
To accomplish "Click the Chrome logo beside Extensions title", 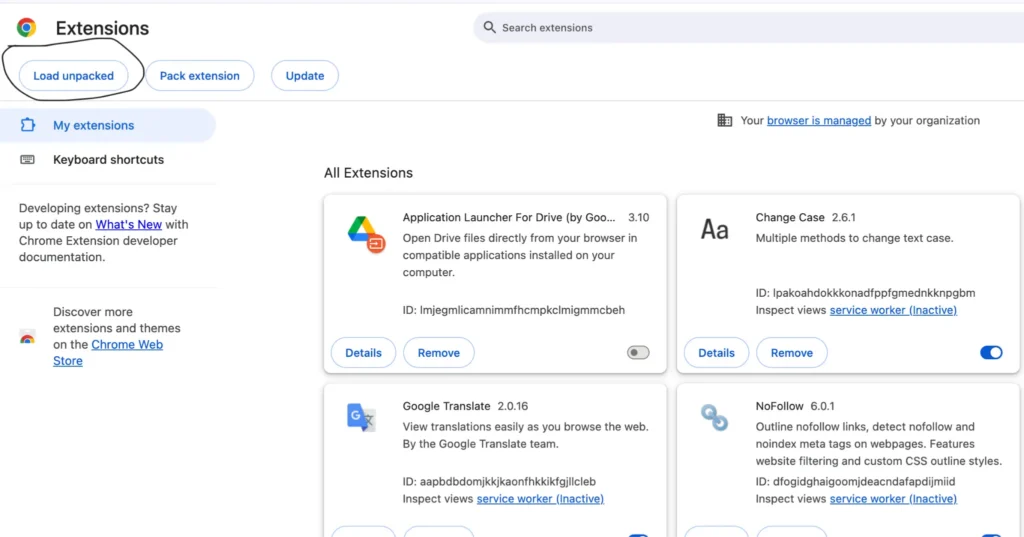I will [x=26, y=27].
